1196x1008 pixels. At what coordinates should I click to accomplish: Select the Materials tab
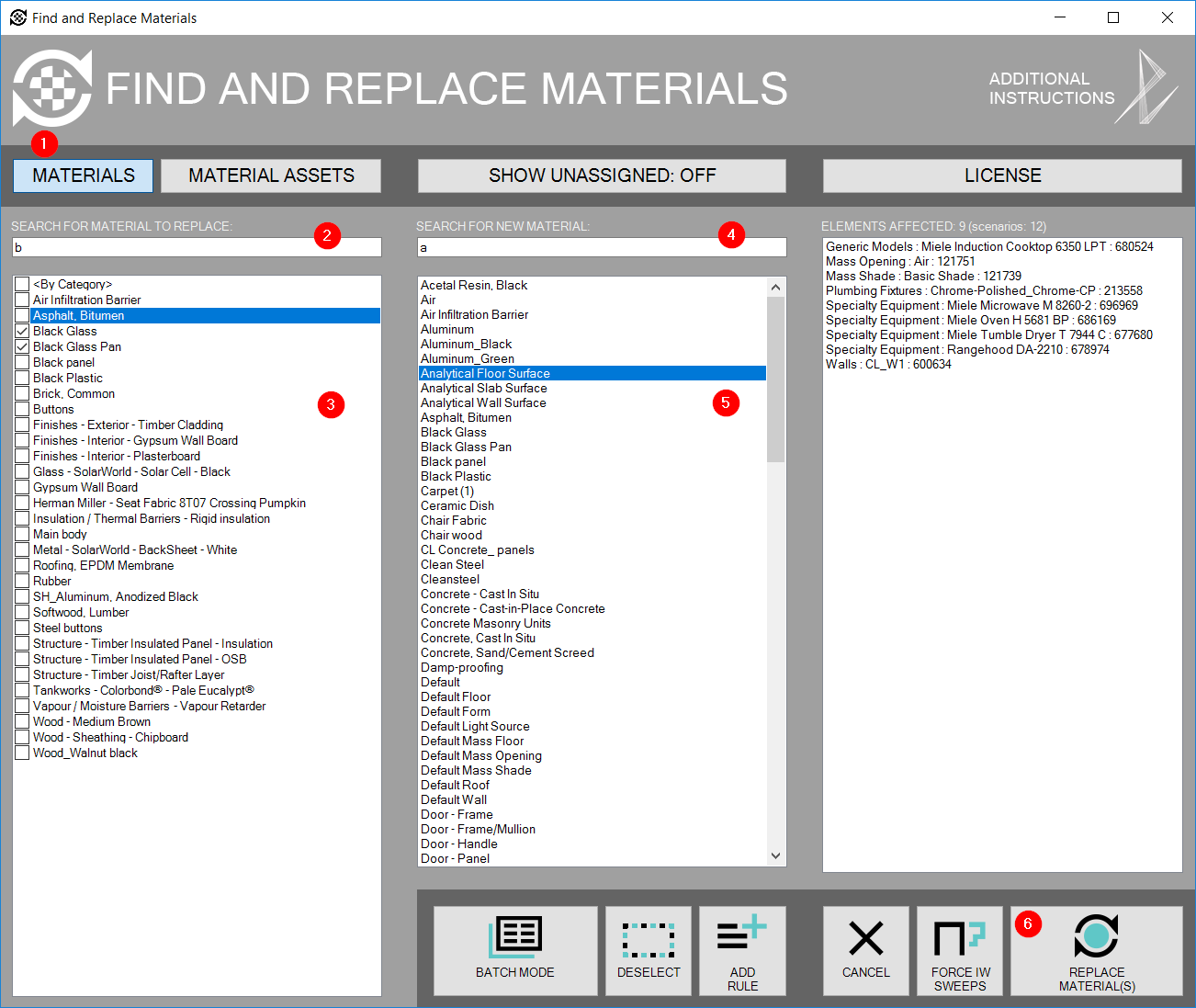click(x=82, y=175)
